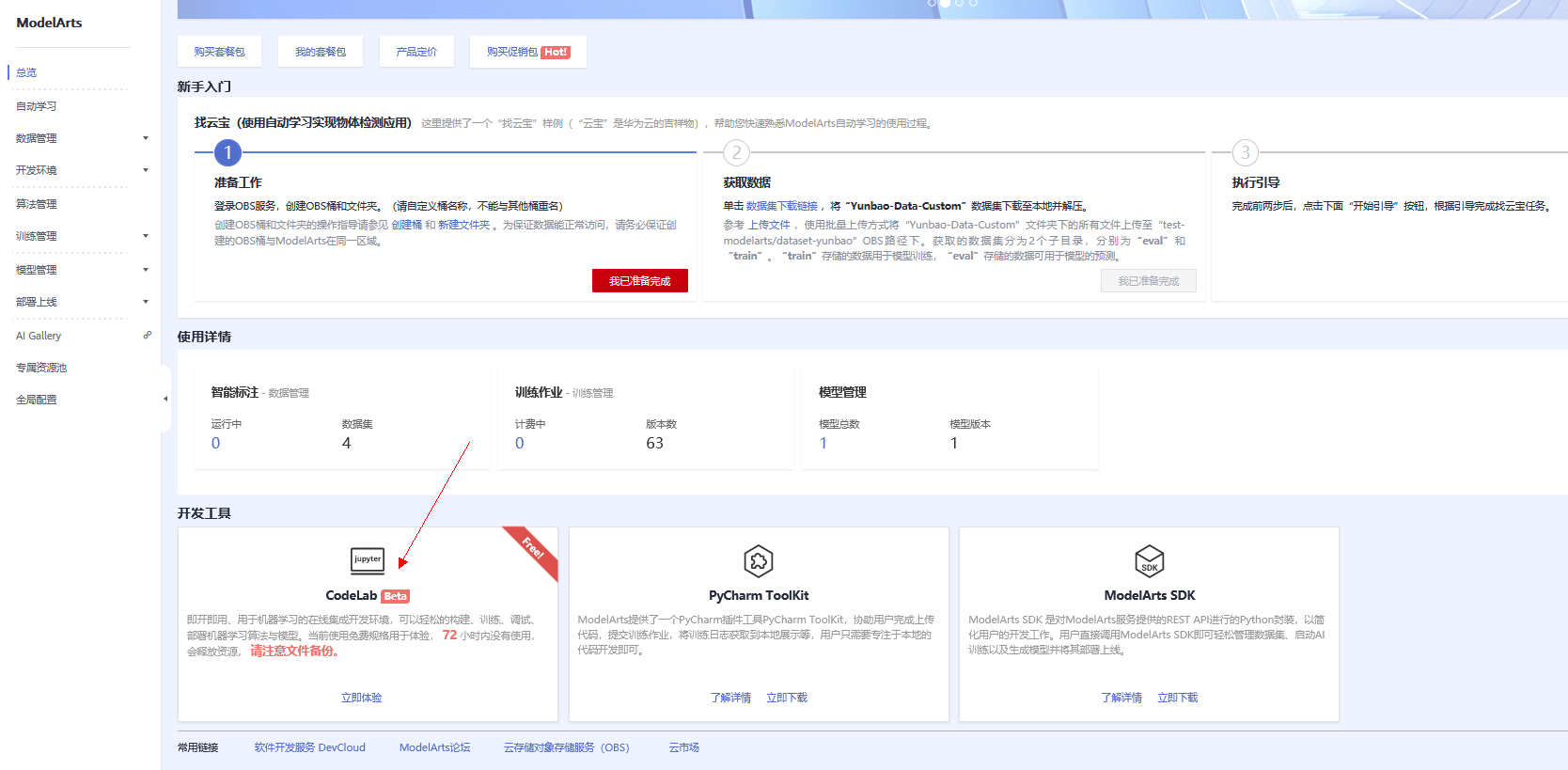This screenshot has height=770, width=1568.
Task: Select step 2 circle for 获取数据
Action: coord(736,152)
